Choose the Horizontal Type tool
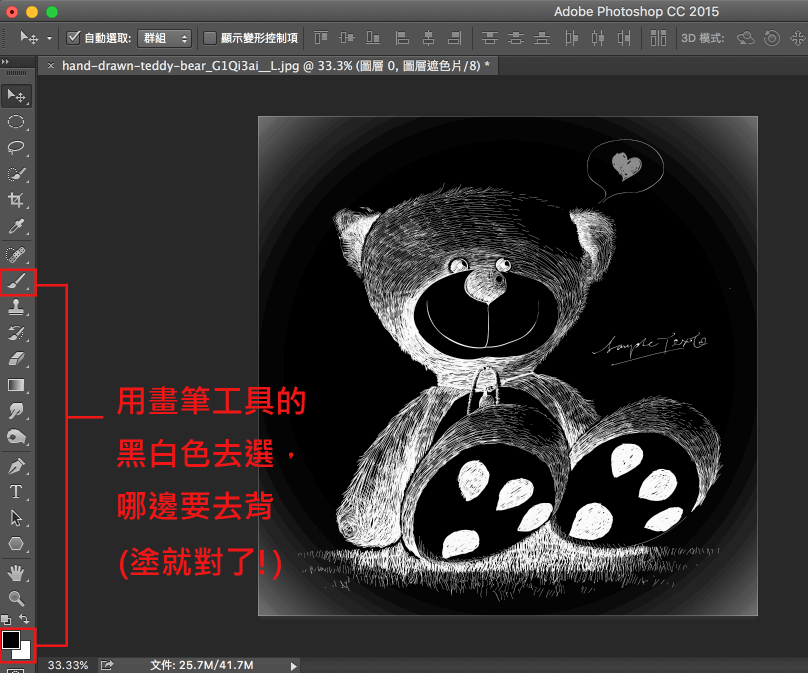The width and height of the screenshot is (808, 673). 16,492
